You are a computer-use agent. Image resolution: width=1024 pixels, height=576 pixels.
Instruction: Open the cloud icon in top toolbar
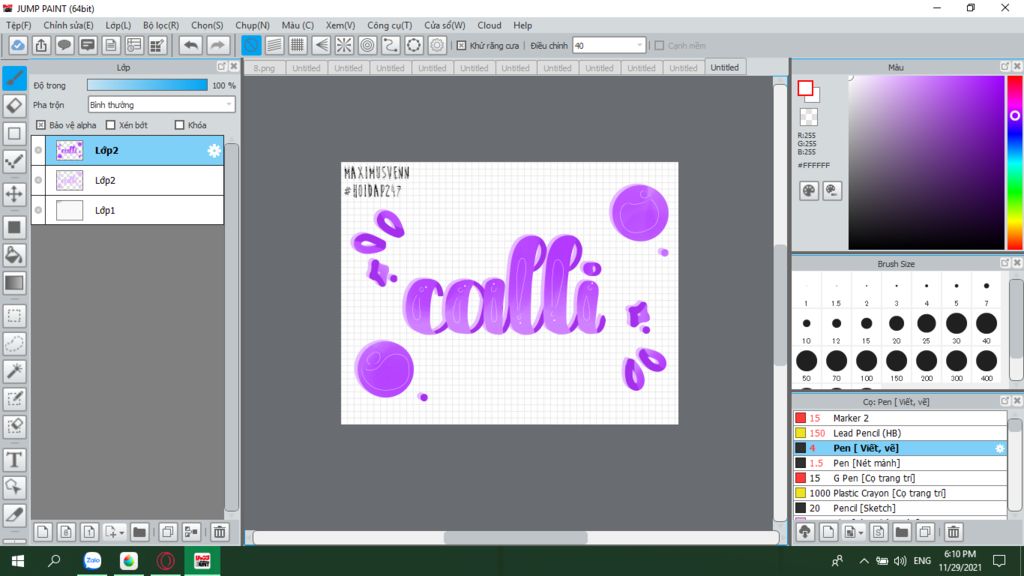point(18,45)
